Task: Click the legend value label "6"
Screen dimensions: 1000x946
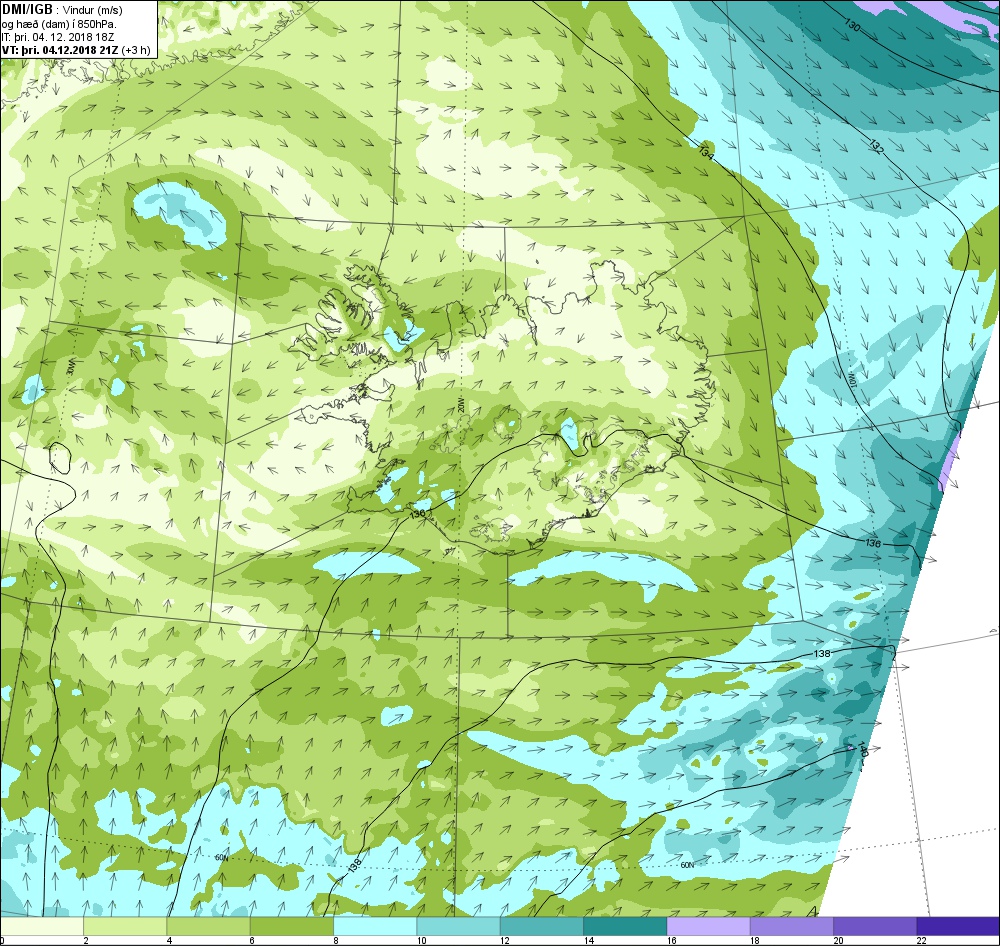Action: (x=252, y=940)
